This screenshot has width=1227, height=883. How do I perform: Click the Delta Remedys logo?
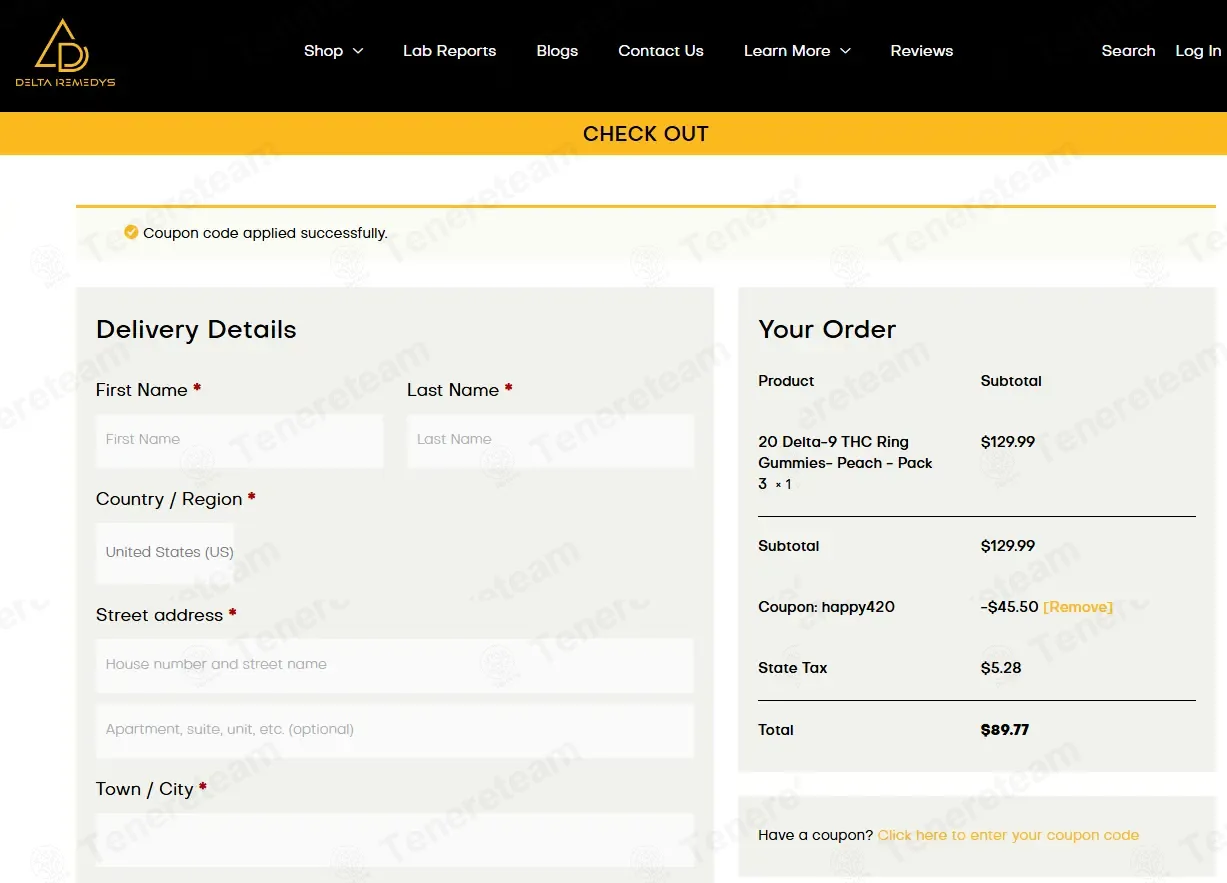pos(65,53)
